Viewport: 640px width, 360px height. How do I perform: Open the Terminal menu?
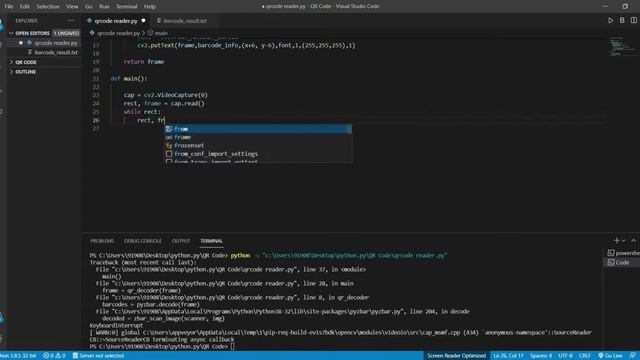127,6
